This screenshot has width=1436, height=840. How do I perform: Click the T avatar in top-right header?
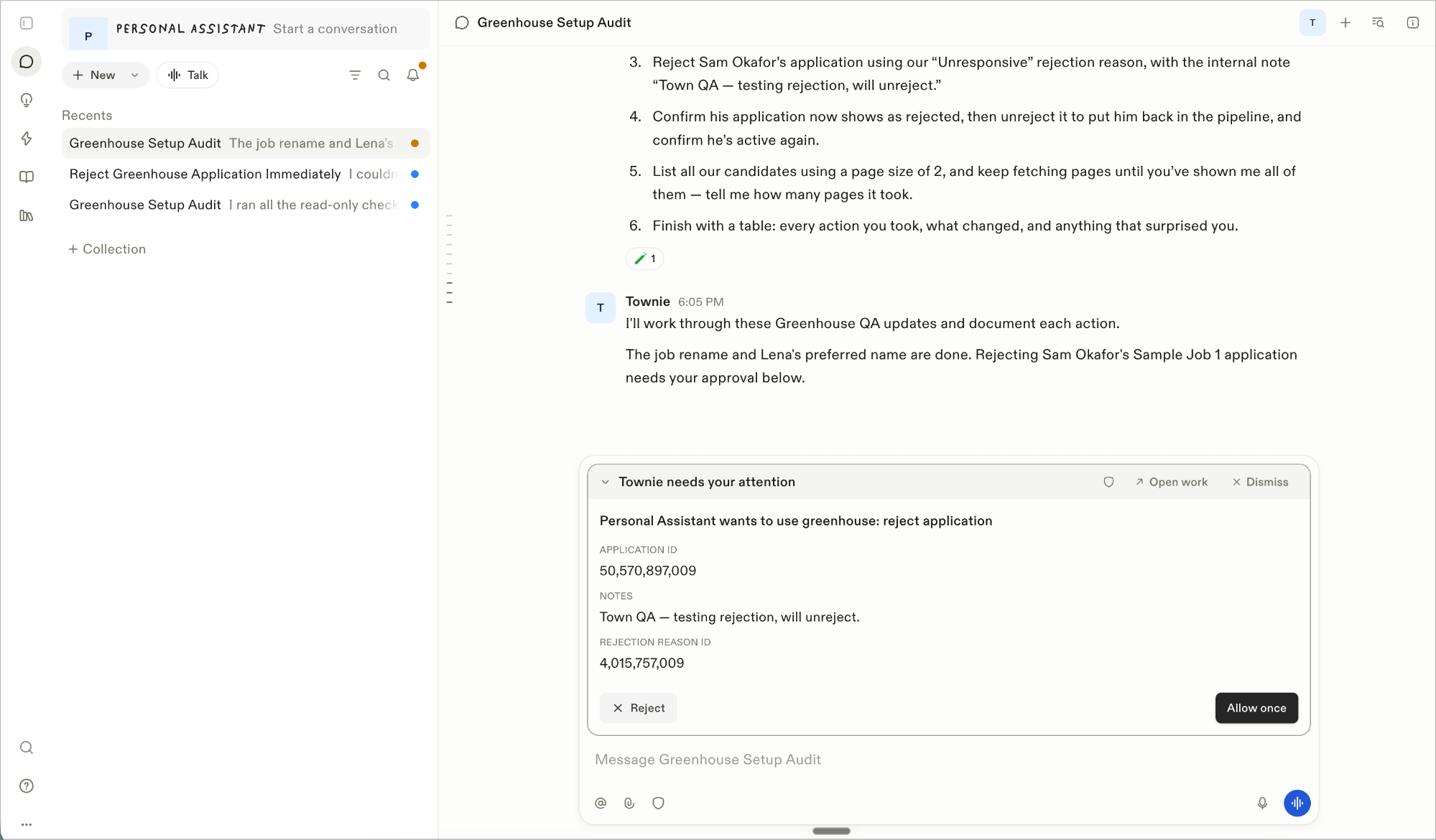tap(1312, 23)
